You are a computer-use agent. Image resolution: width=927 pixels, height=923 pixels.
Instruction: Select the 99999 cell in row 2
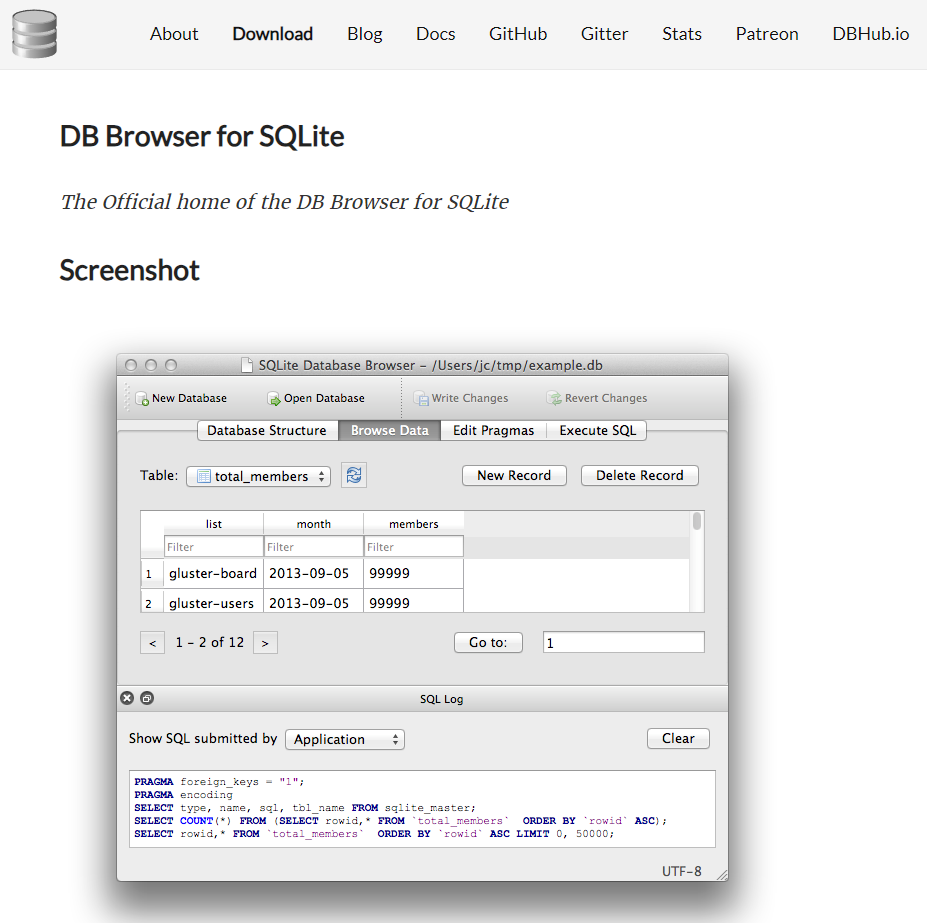point(413,602)
